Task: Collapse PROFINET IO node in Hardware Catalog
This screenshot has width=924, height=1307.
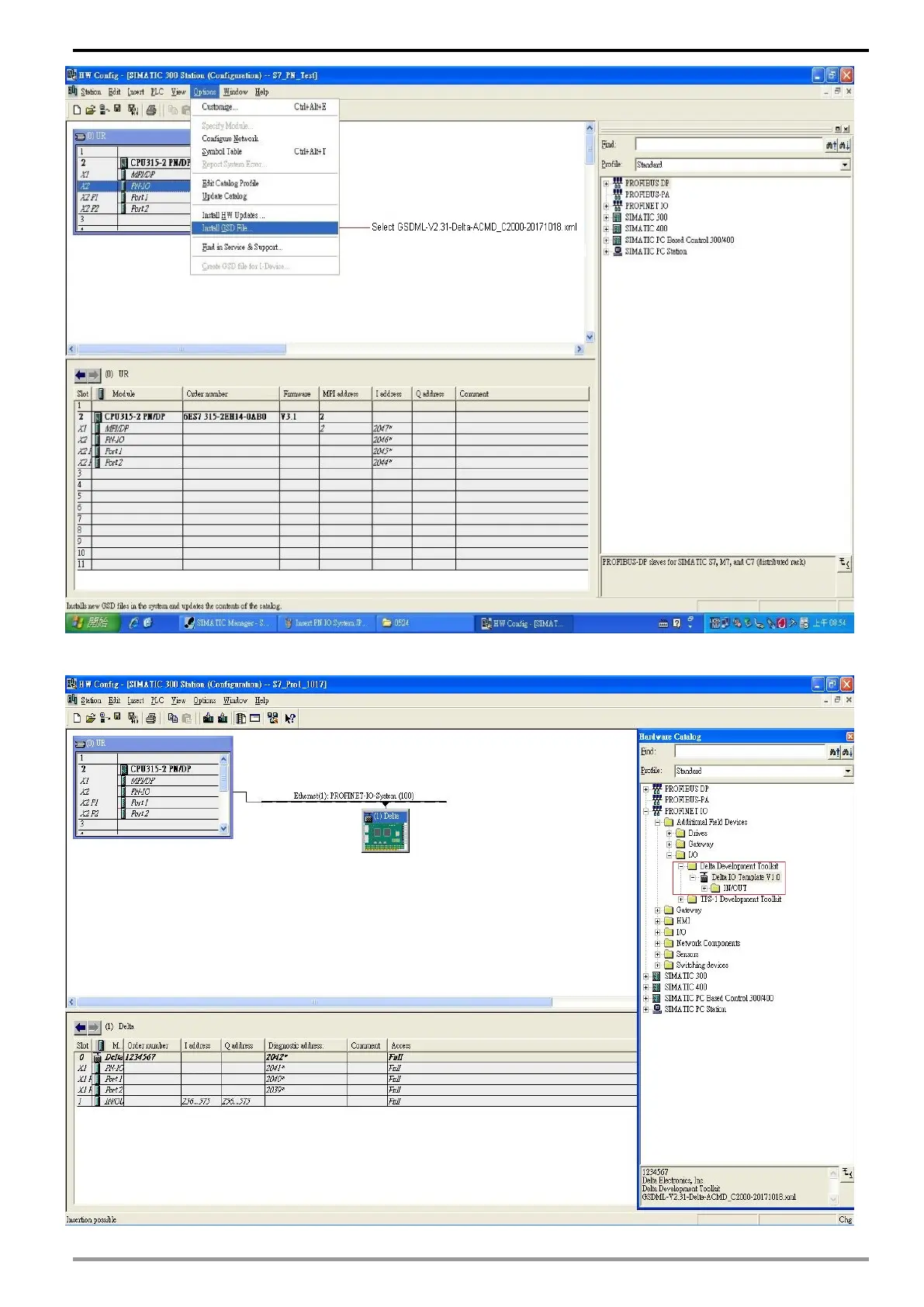Action: click(645, 811)
